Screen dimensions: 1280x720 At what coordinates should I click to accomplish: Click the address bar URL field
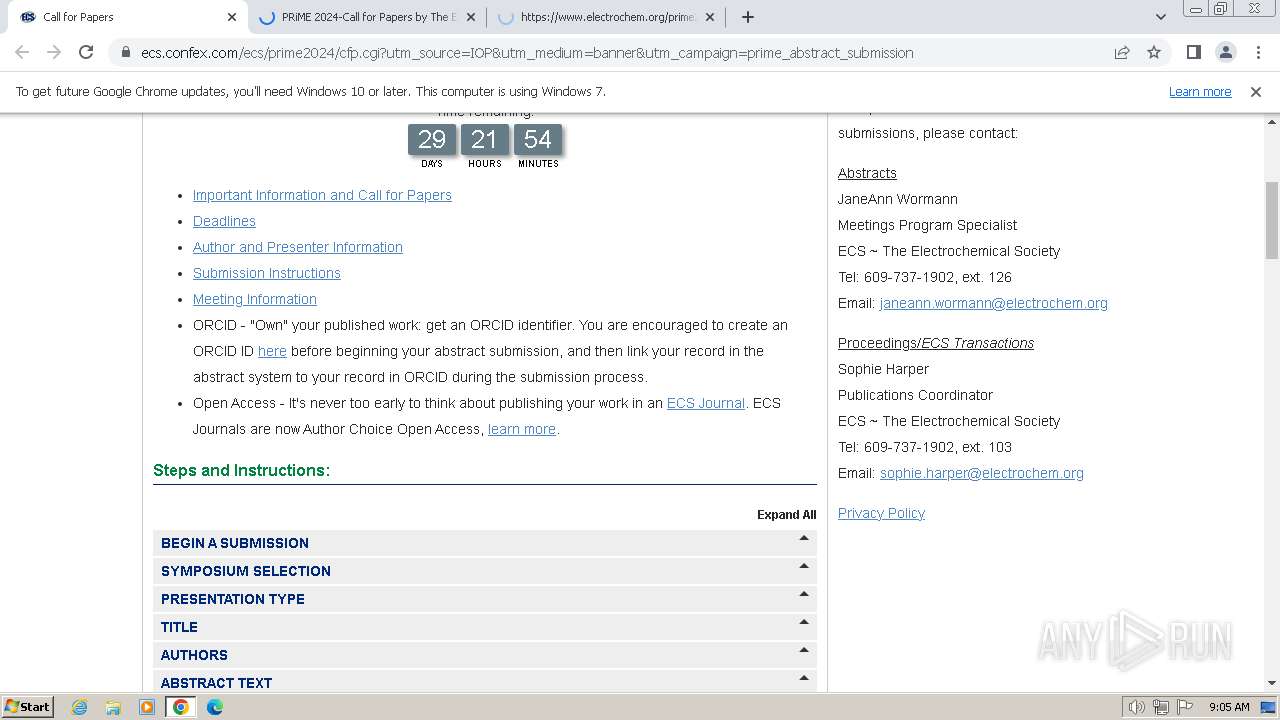coord(527,53)
